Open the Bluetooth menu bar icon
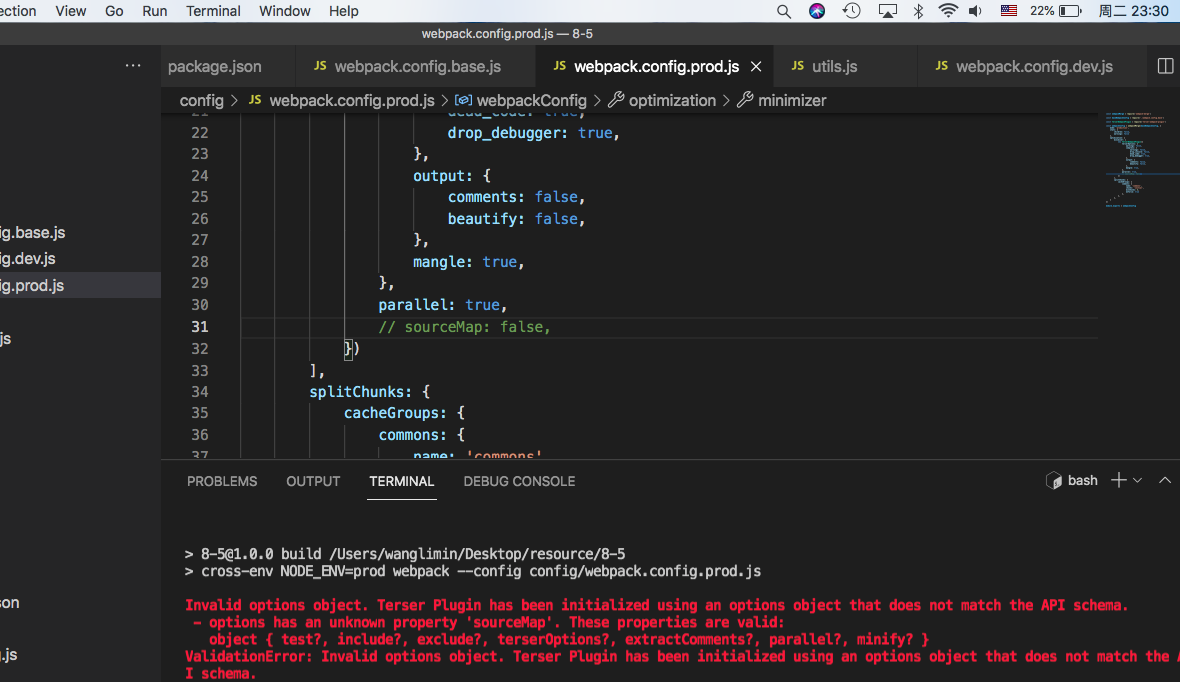 [x=918, y=11]
